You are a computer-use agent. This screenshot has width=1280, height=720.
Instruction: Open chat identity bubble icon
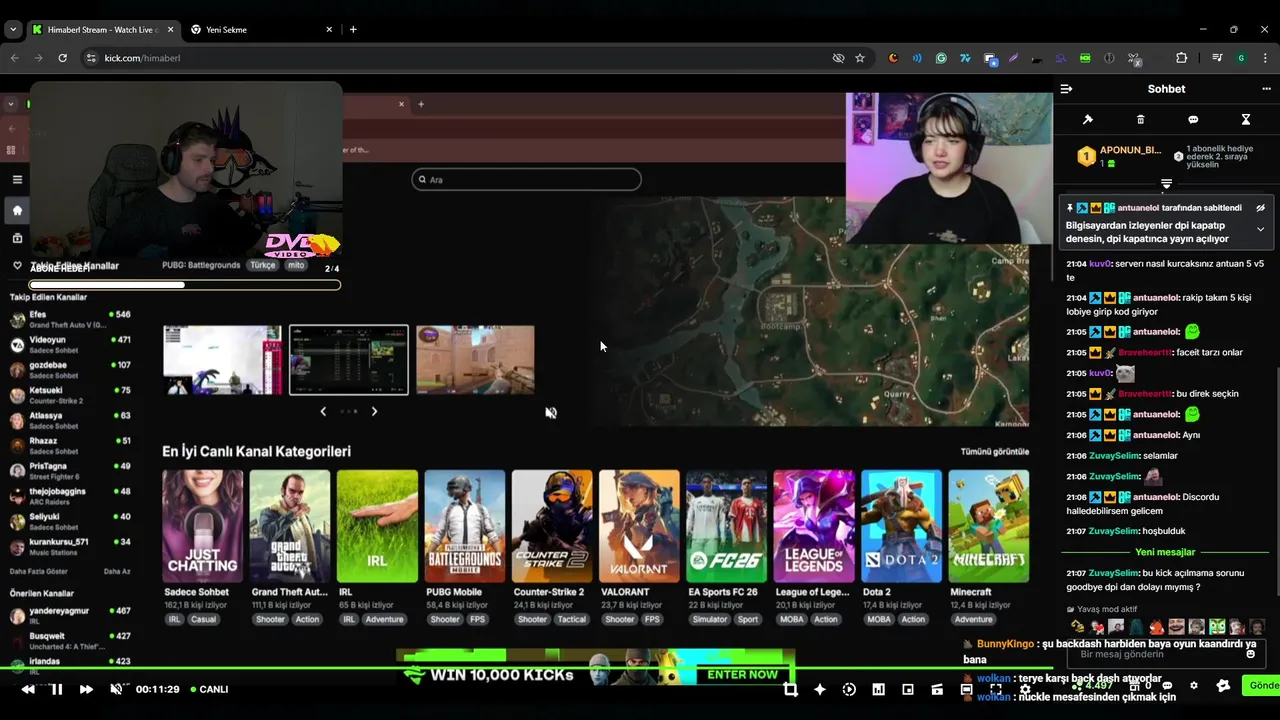[1166, 686]
